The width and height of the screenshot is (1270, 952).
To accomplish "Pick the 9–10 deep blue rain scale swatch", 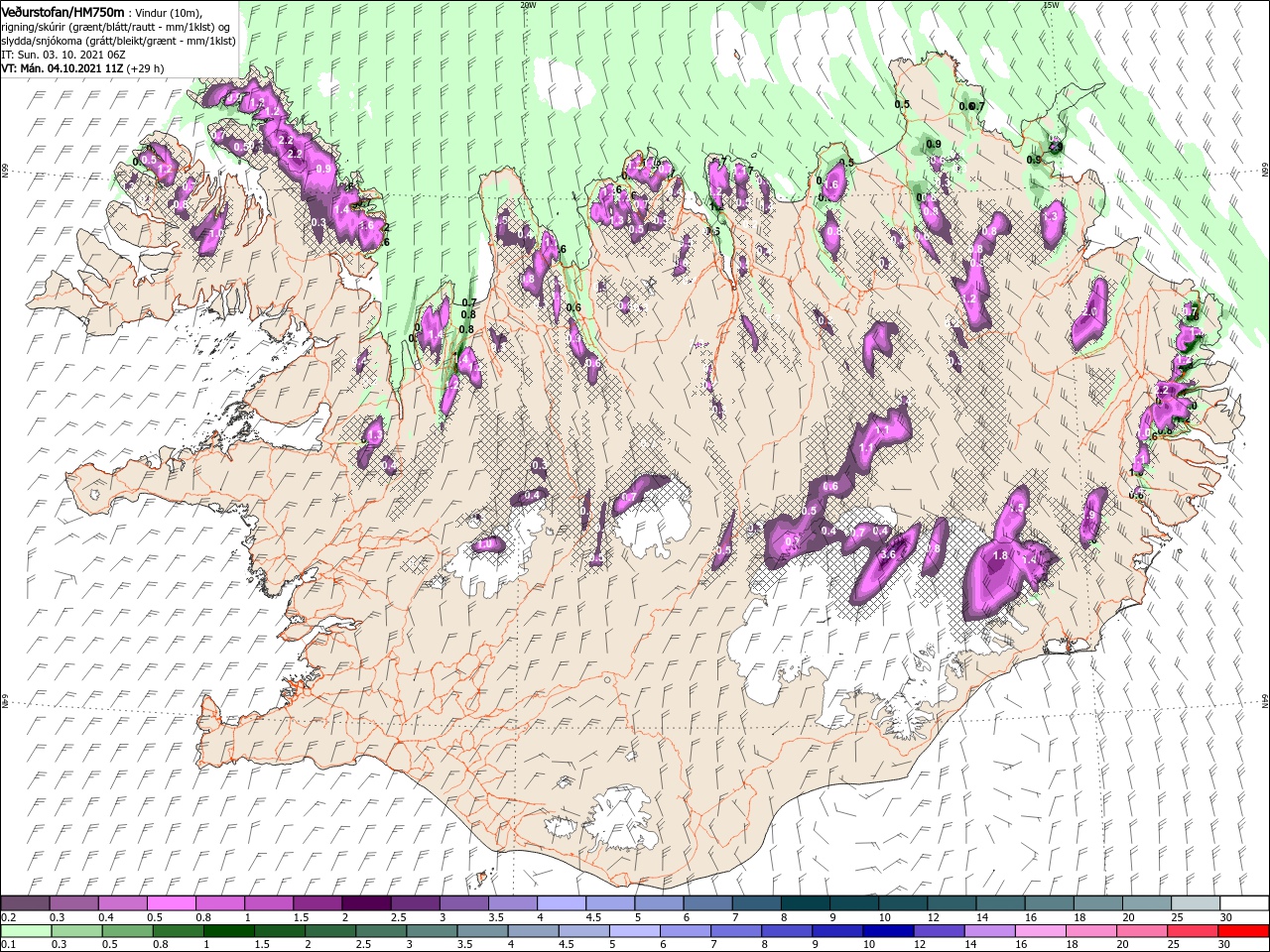I will [x=838, y=930].
